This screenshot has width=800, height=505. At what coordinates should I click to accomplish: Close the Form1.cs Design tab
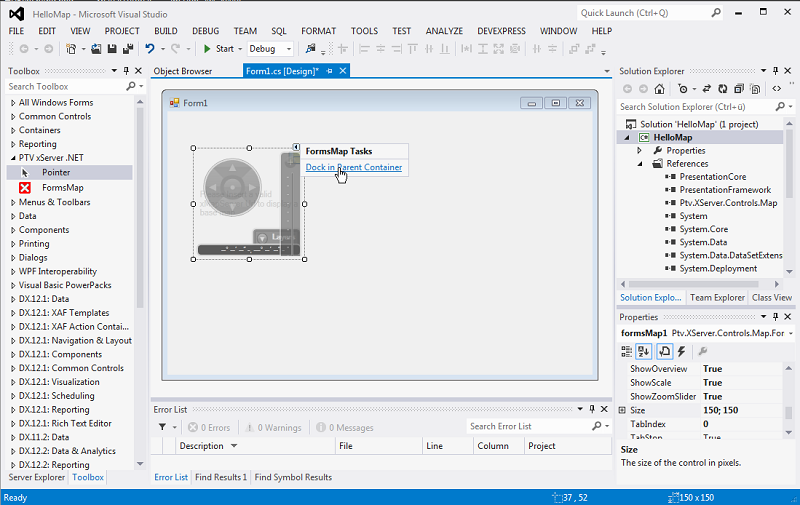tap(343, 71)
